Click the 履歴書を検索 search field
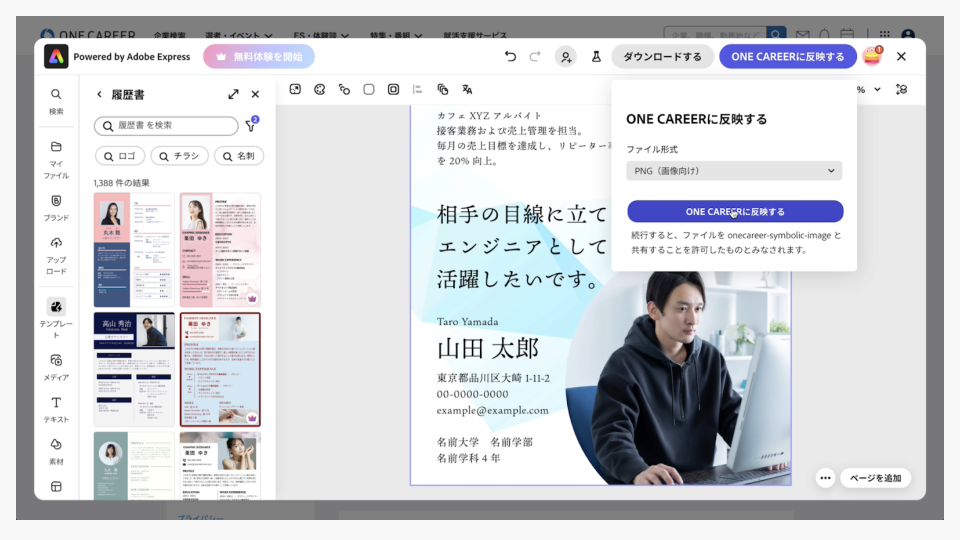The height and width of the screenshot is (540, 960). [x=166, y=126]
